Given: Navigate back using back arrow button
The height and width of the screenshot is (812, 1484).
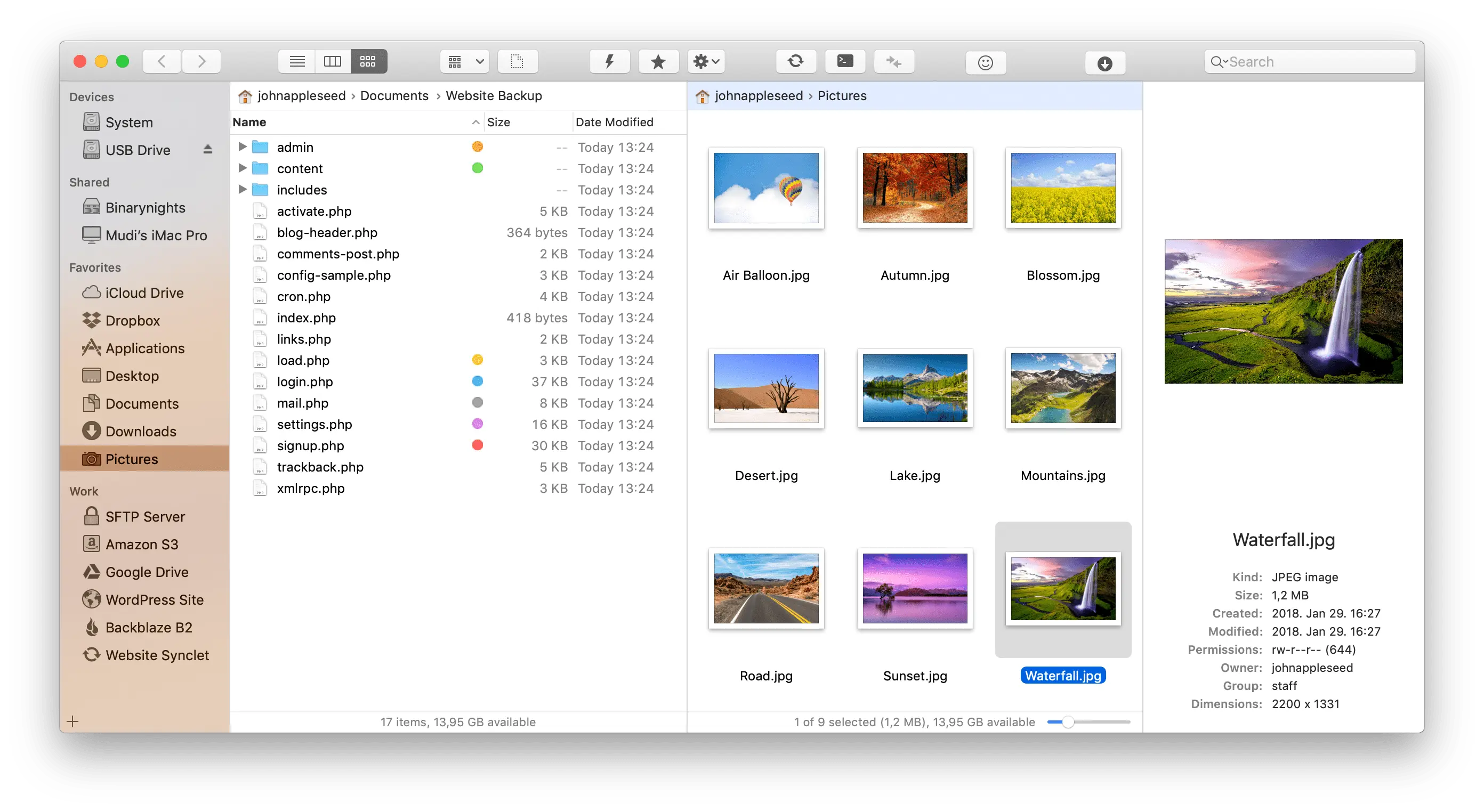Looking at the screenshot, I should pos(163,62).
